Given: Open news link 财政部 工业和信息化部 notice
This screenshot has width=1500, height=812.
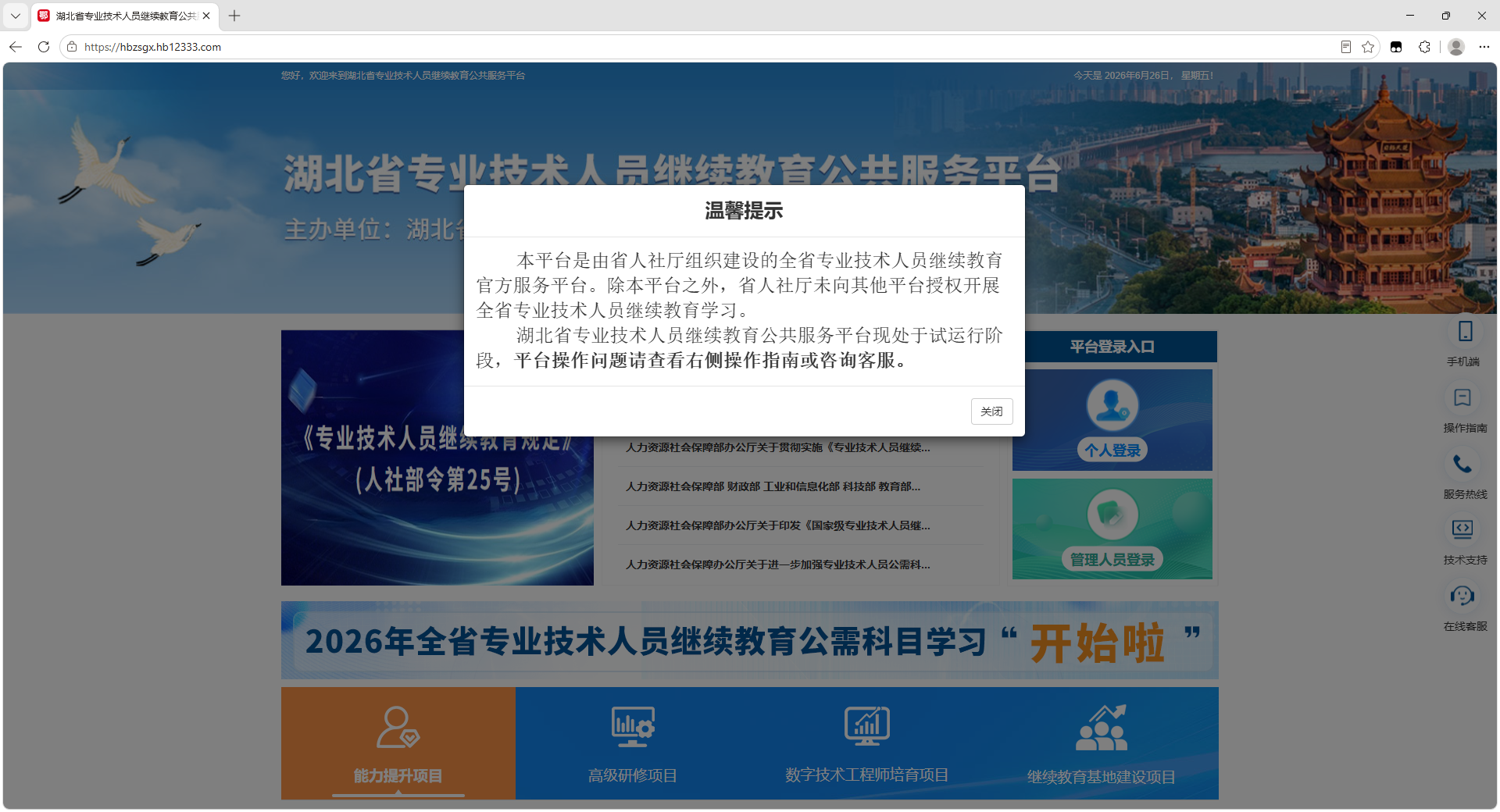Looking at the screenshot, I should click(x=773, y=486).
